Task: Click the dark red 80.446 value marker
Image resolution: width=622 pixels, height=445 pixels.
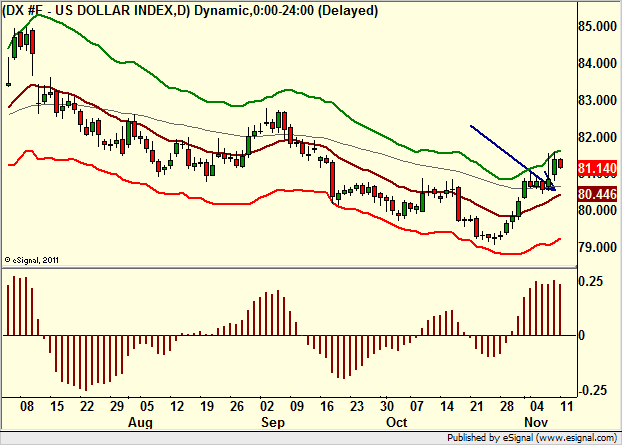Action: 597,194
